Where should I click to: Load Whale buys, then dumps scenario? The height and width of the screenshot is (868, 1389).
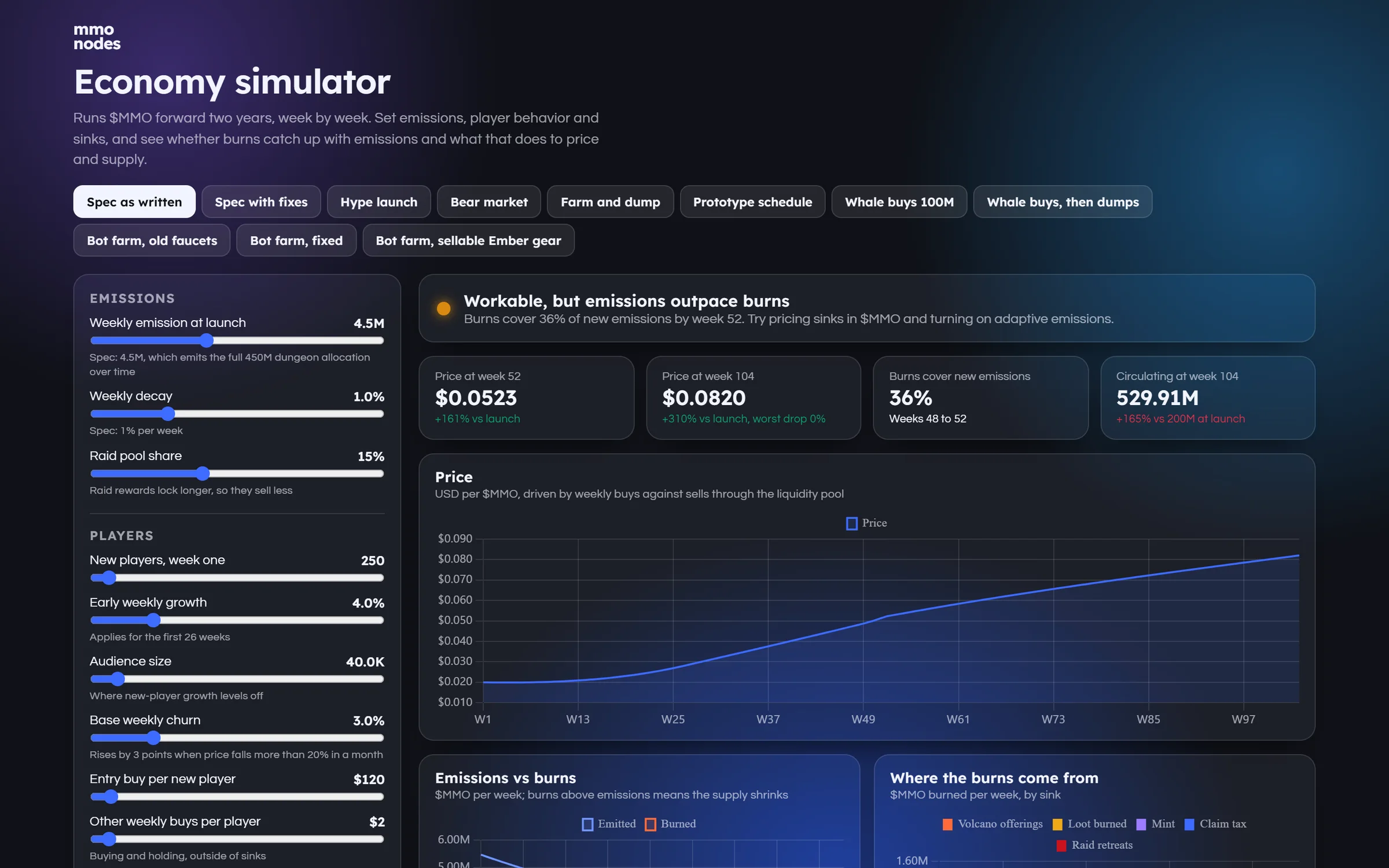(x=1063, y=202)
